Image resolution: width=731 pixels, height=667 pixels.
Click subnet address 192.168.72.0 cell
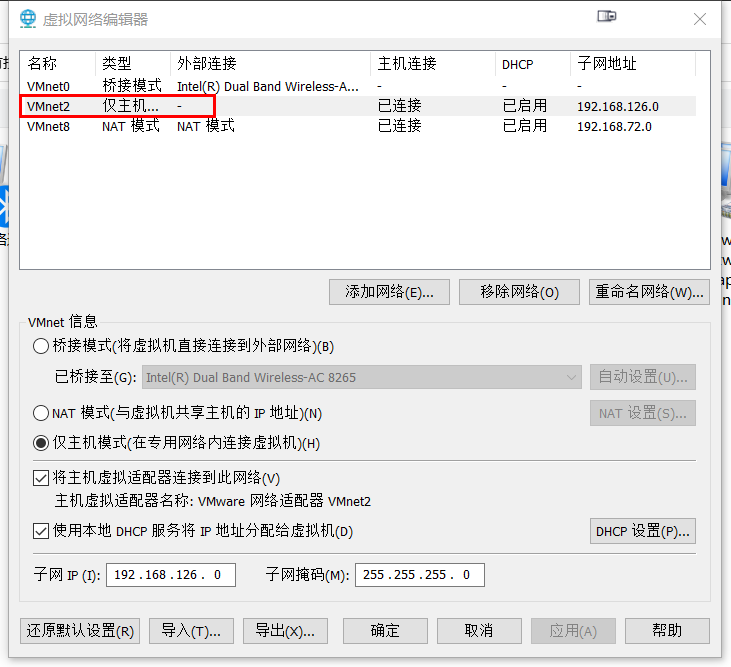[x=614, y=127]
